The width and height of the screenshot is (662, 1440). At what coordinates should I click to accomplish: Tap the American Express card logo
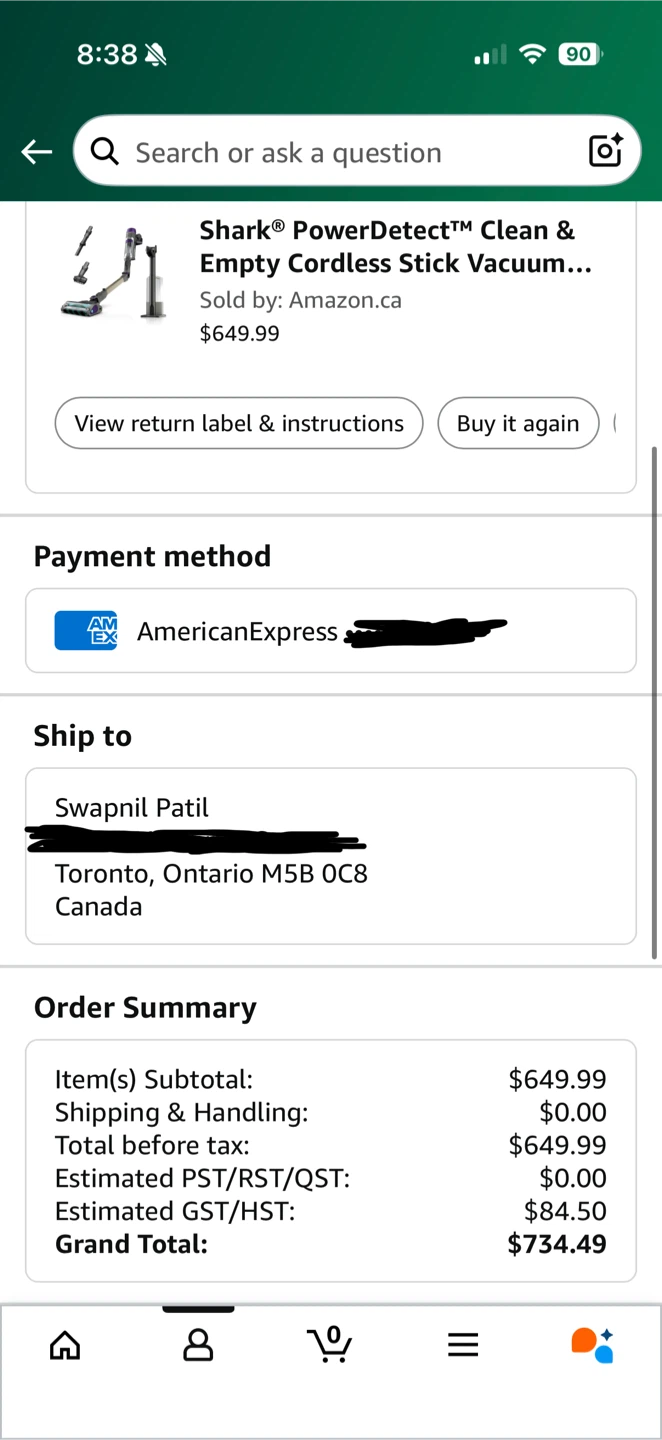[86, 631]
